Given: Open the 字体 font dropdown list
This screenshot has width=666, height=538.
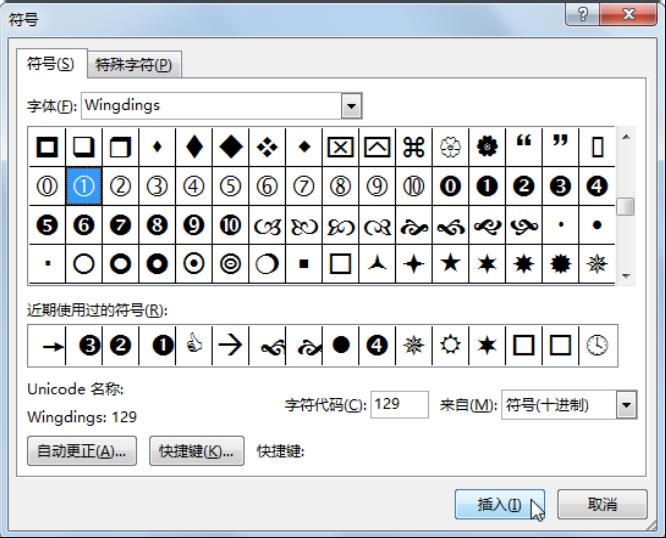Looking at the screenshot, I should point(351,105).
